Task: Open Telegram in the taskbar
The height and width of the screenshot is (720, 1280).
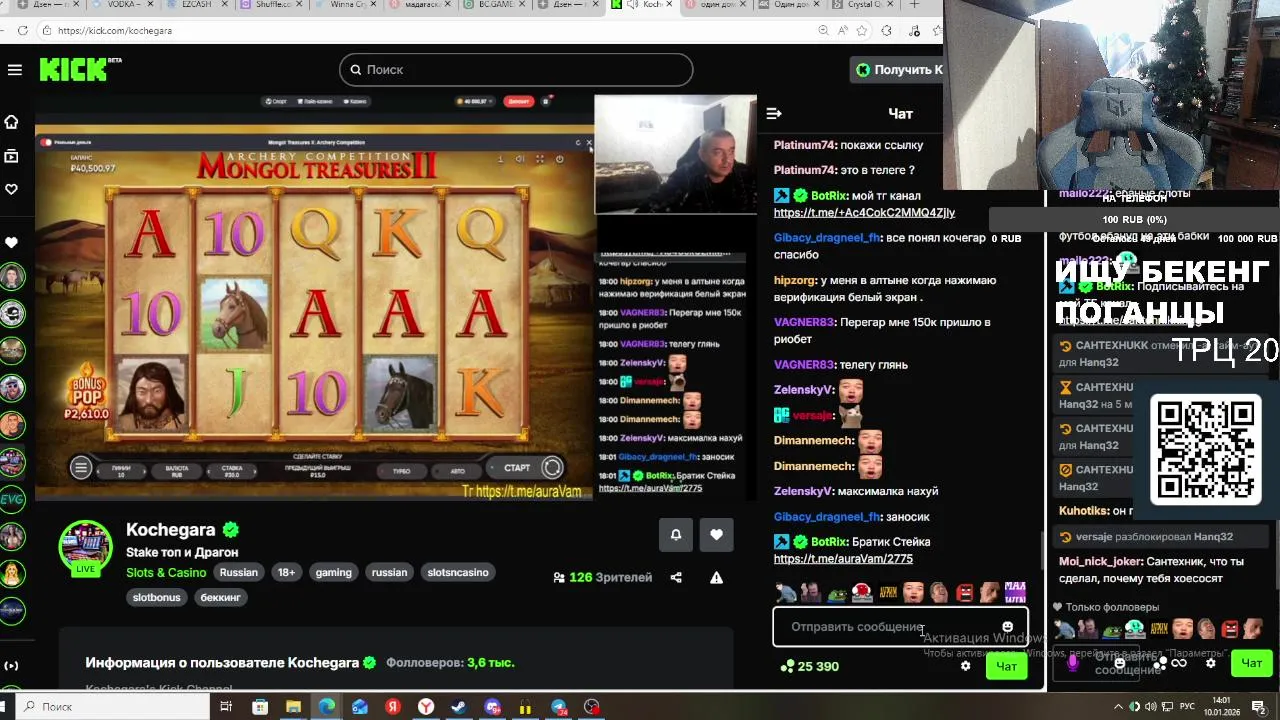Action: [x=559, y=707]
